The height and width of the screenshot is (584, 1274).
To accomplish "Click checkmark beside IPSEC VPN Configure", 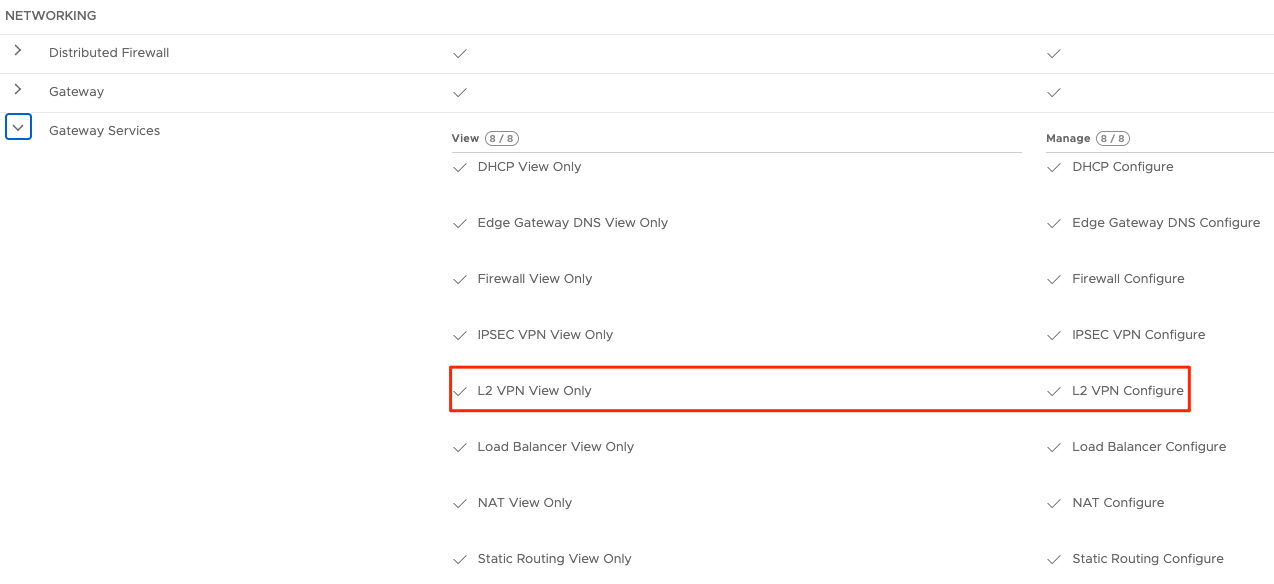I will pos(1054,336).
